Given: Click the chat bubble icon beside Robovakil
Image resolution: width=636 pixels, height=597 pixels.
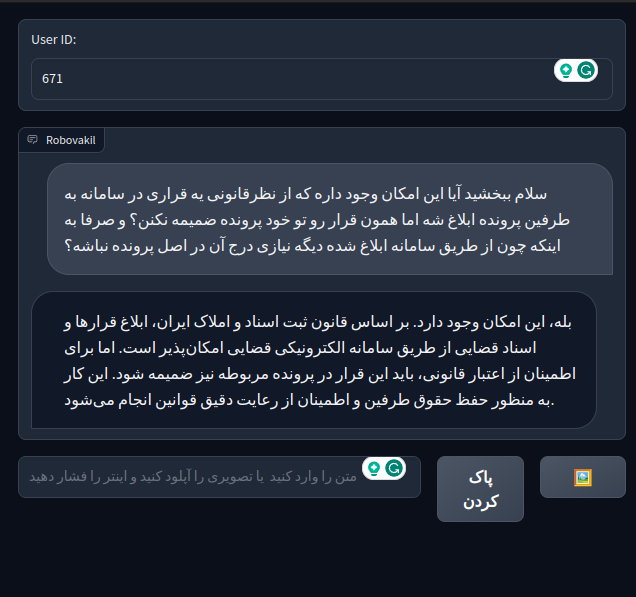Looking at the screenshot, I should (x=33, y=140).
